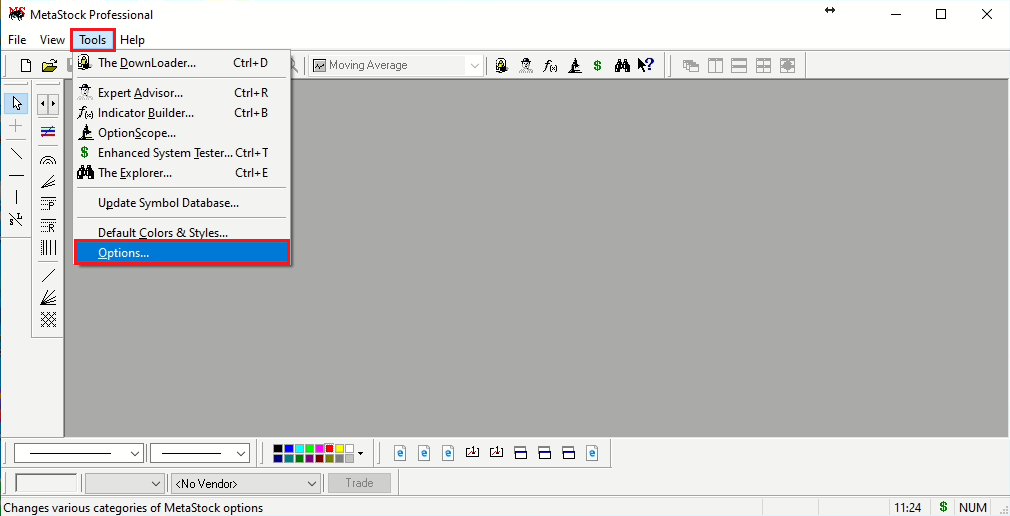Select the diagonal trendline tool in left column

click(x=16, y=153)
